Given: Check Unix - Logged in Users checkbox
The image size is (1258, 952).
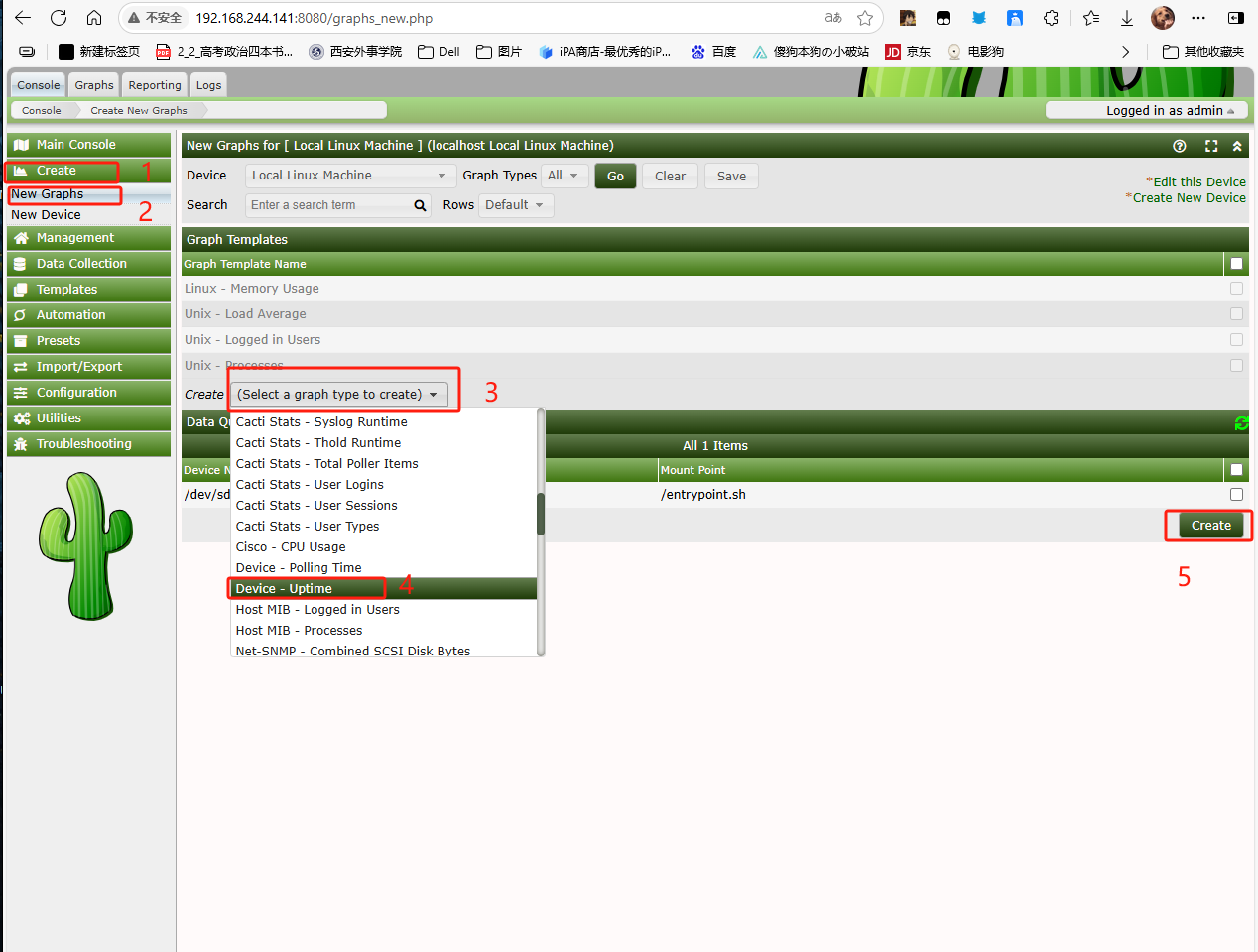Looking at the screenshot, I should (x=1236, y=340).
